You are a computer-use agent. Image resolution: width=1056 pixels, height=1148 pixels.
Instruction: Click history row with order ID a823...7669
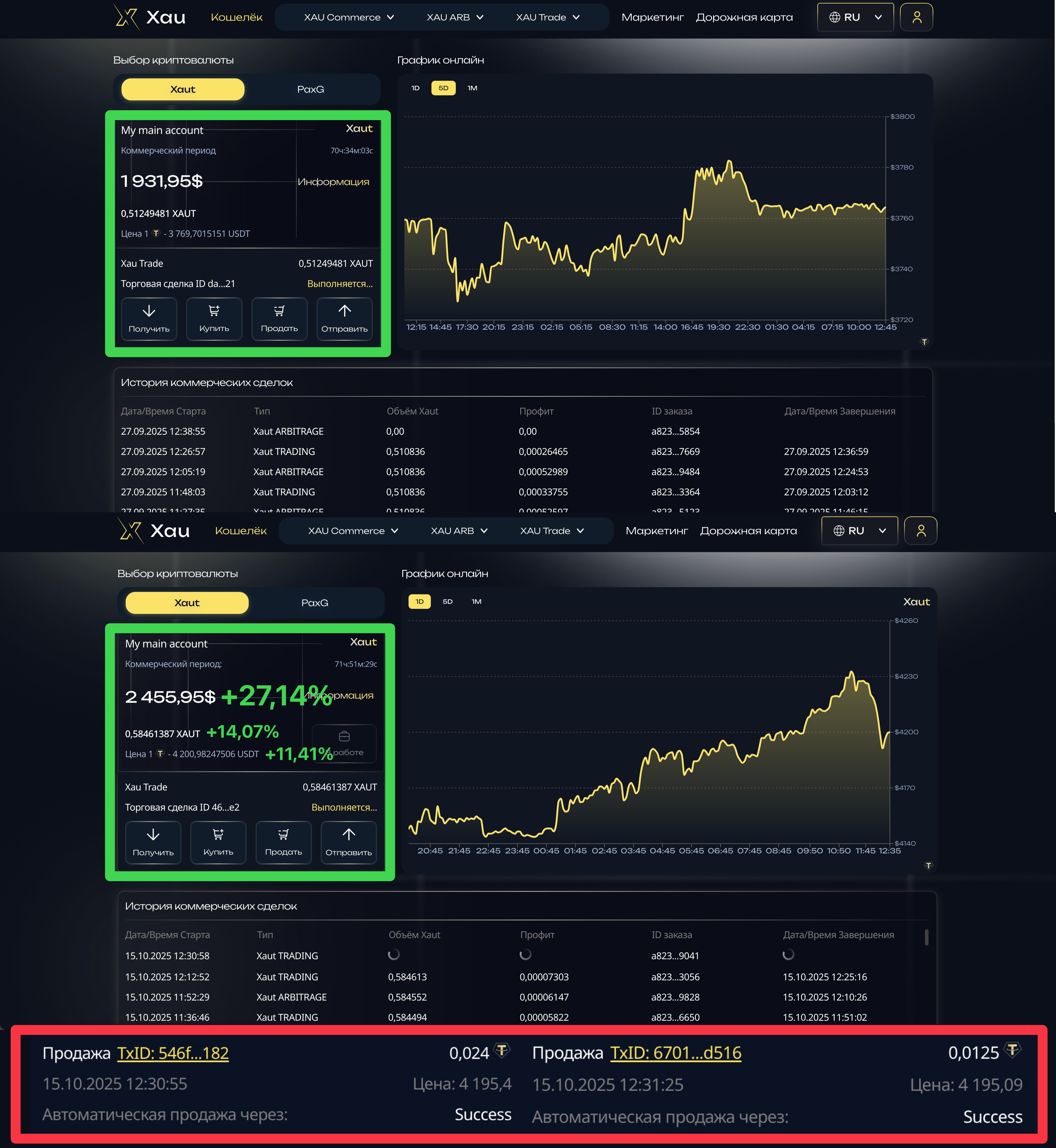(x=675, y=451)
